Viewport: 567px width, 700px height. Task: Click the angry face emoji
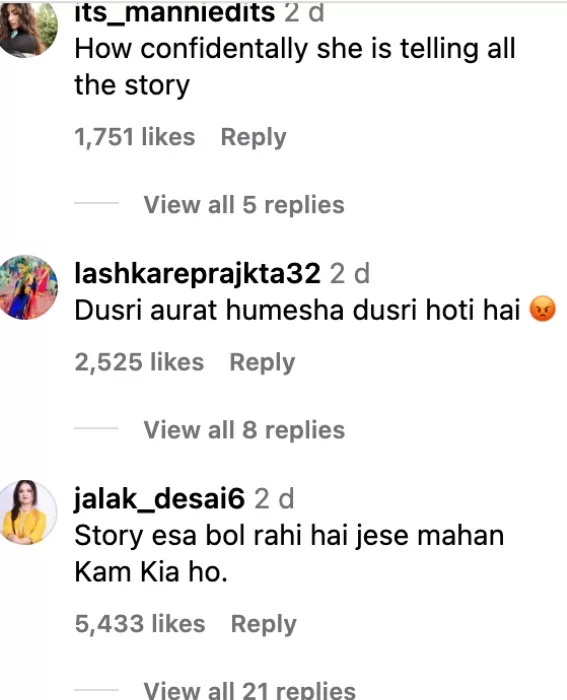pos(542,309)
